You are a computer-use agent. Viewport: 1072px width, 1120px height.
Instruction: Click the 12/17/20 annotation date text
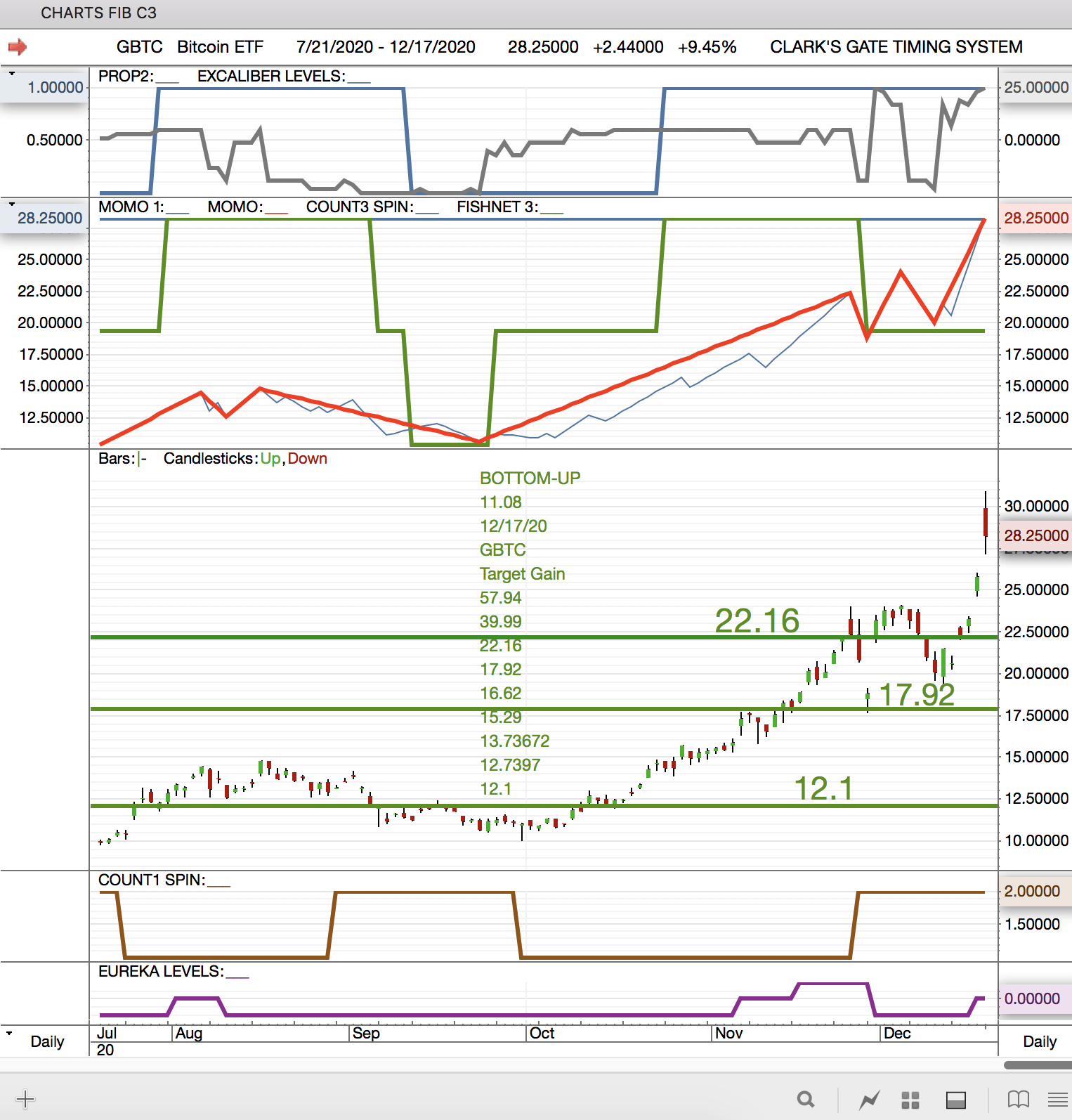[x=514, y=526]
